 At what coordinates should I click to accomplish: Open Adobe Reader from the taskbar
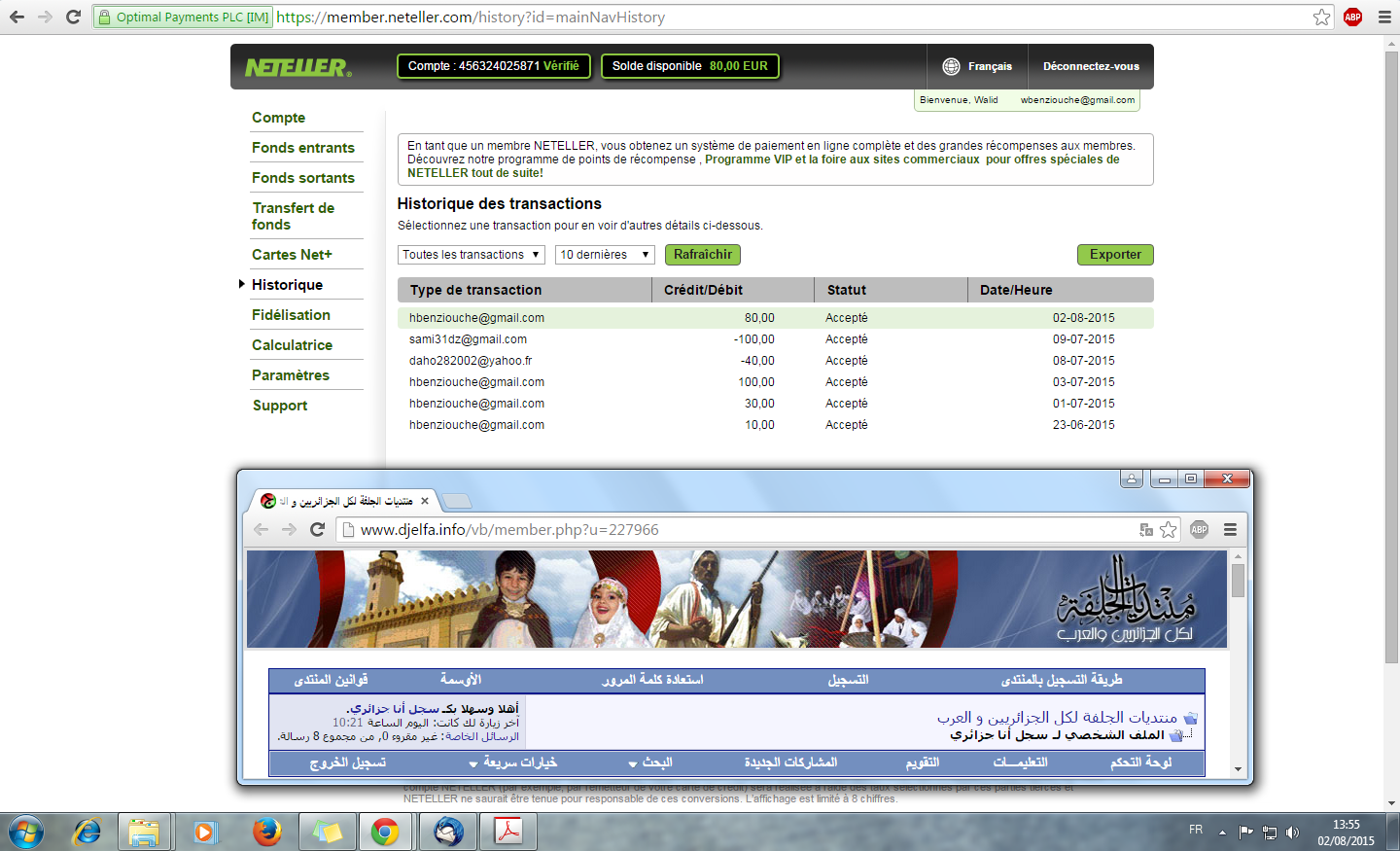508,833
